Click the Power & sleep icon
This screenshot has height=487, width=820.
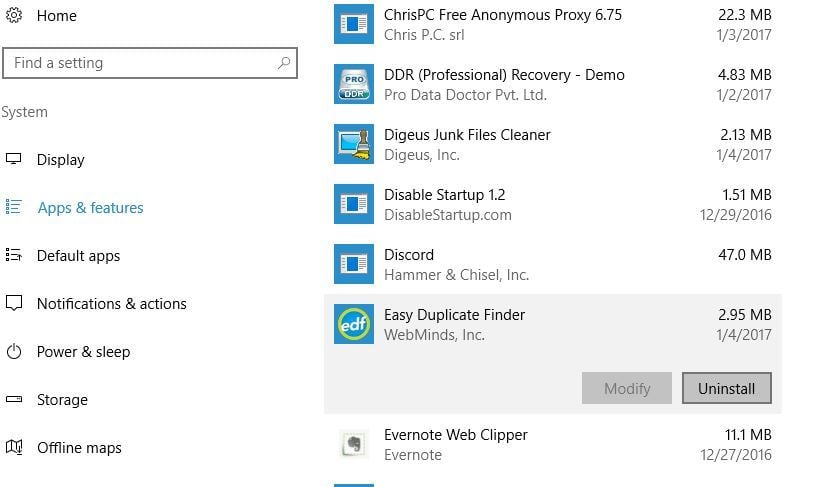coord(14,351)
